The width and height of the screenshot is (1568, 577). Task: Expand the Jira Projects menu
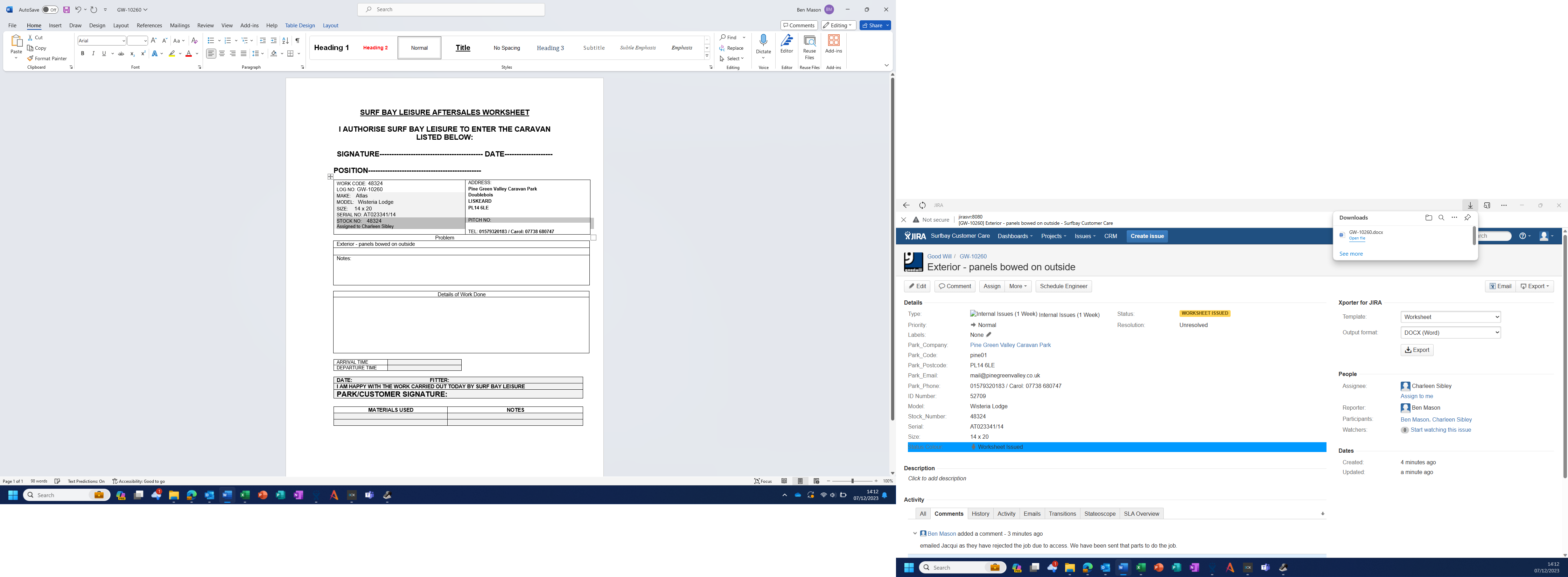coord(1053,236)
